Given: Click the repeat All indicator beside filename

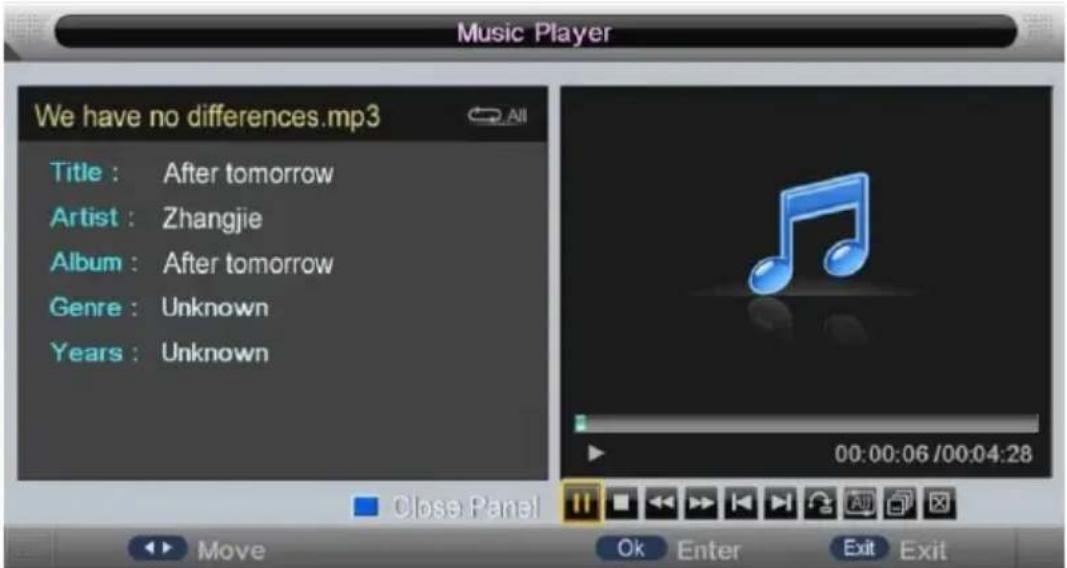Looking at the screenshot, I should 497,116.
